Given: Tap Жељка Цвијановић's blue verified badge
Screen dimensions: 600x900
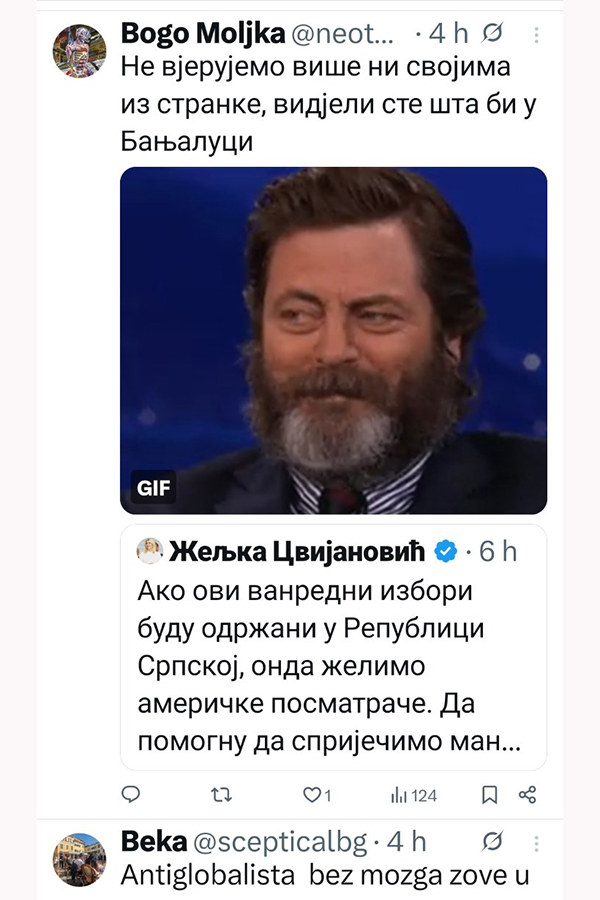Looking at the screenshot, I should [447, 551].
